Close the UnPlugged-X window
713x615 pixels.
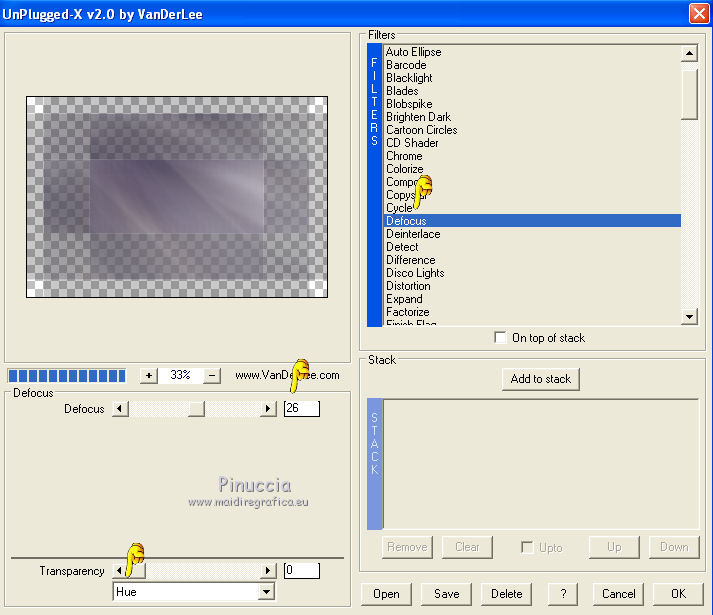tap(699, 13)
